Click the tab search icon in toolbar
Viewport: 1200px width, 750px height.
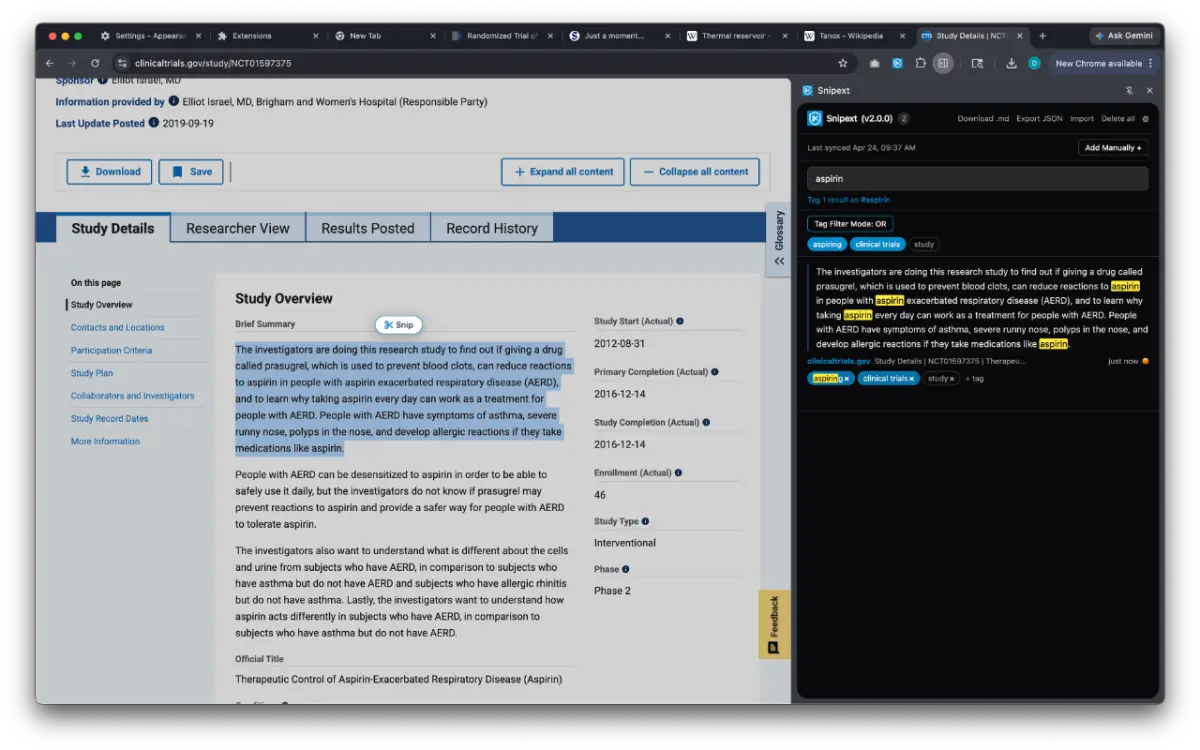pyautogui.click(x=978, y=63)
